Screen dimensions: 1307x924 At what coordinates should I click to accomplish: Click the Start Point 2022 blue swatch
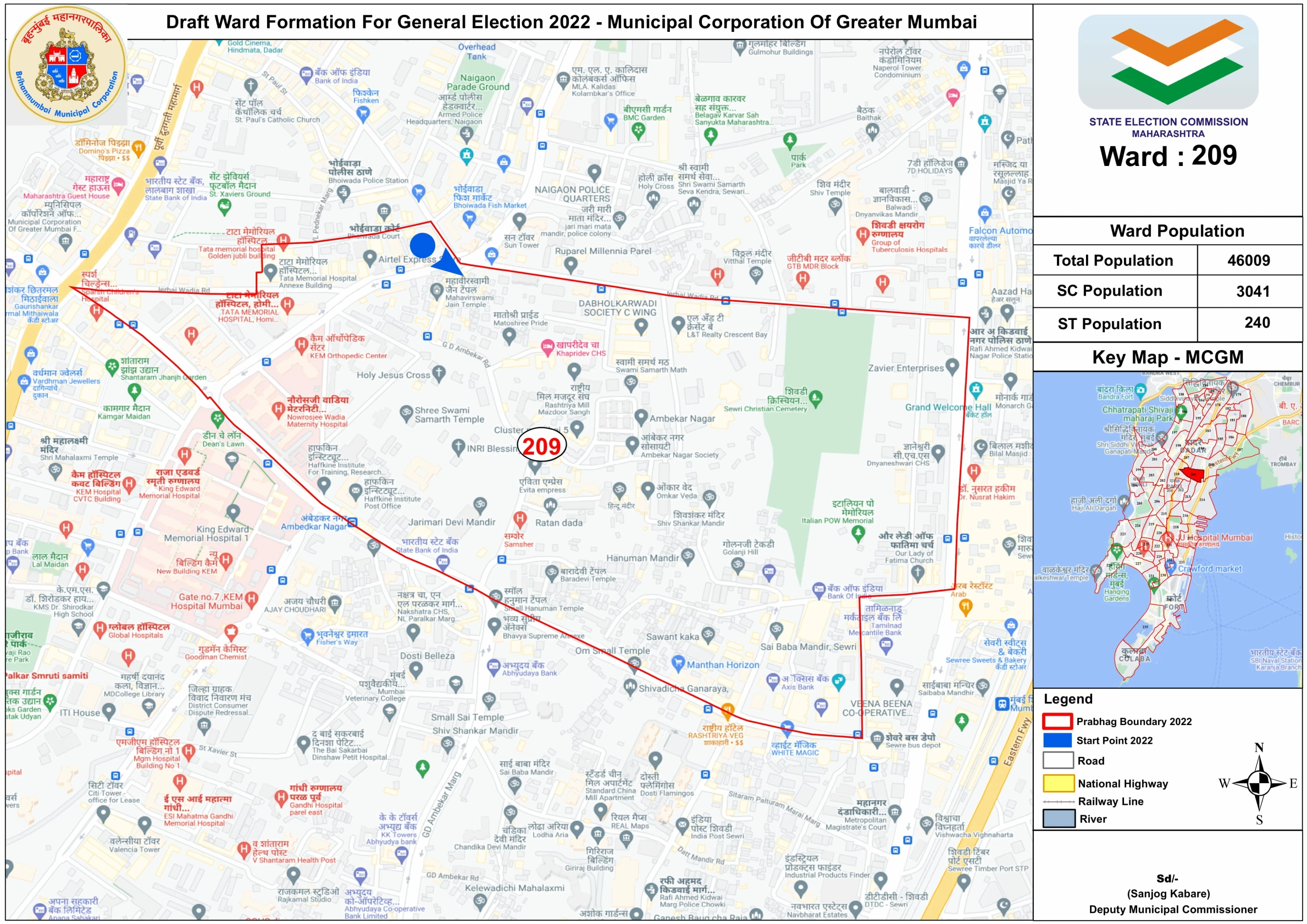(1057, 740)
